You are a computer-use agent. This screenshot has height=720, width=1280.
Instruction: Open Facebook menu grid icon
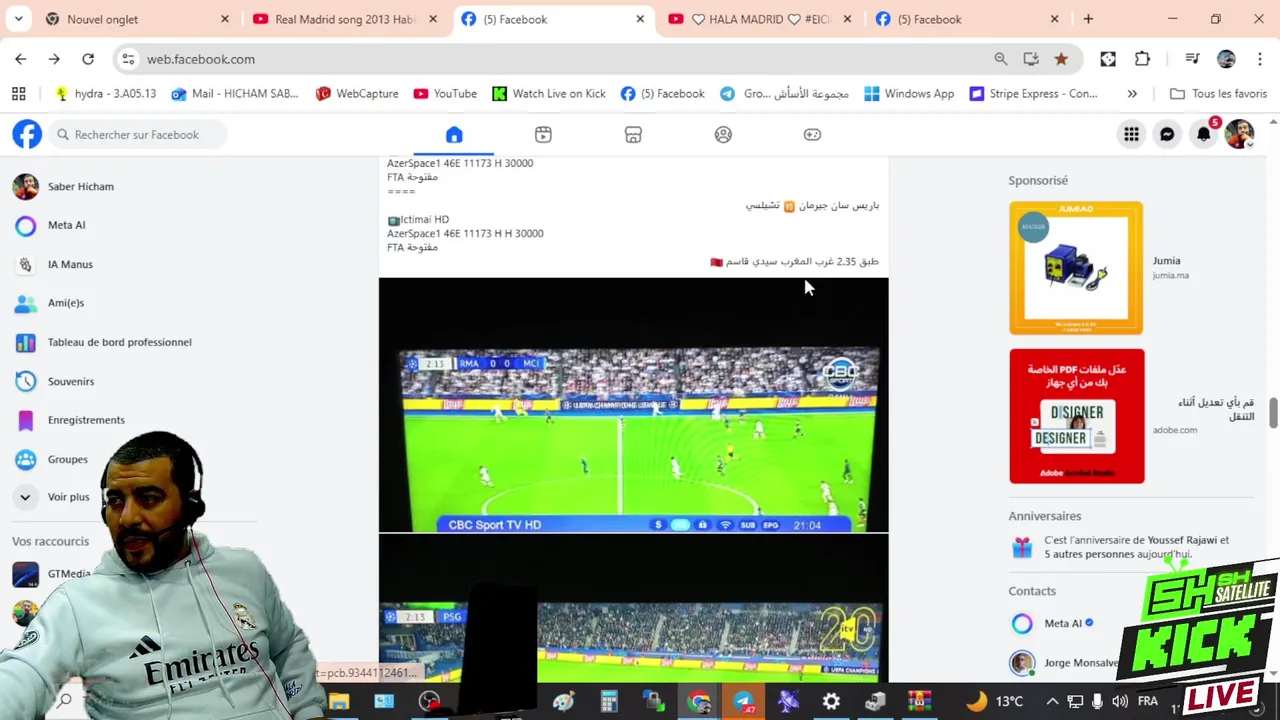pos(1131,135)
